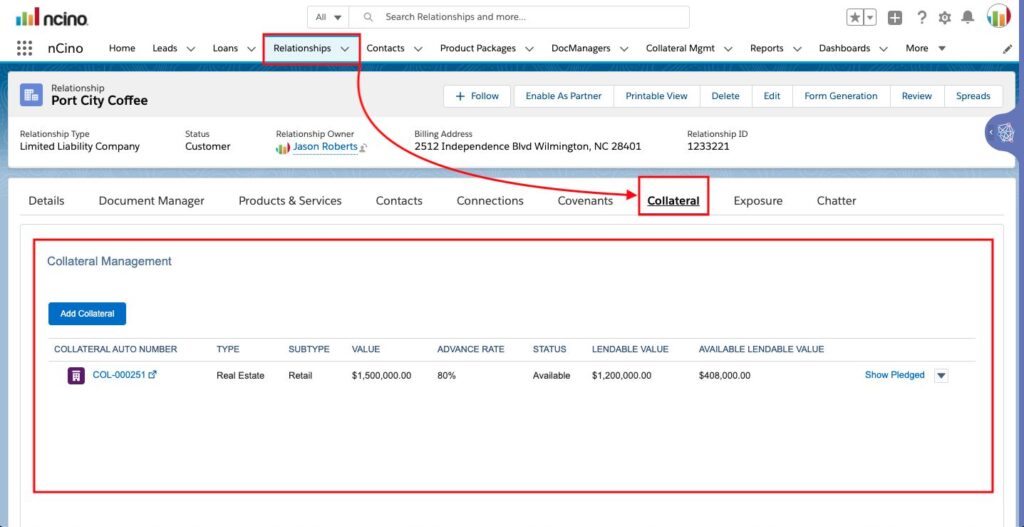The height and width of the screenshot is (527, 1024).
Task: Expand the Collateral Mgmt chevron
Action: pyautogui.click(x=728, y=49)
